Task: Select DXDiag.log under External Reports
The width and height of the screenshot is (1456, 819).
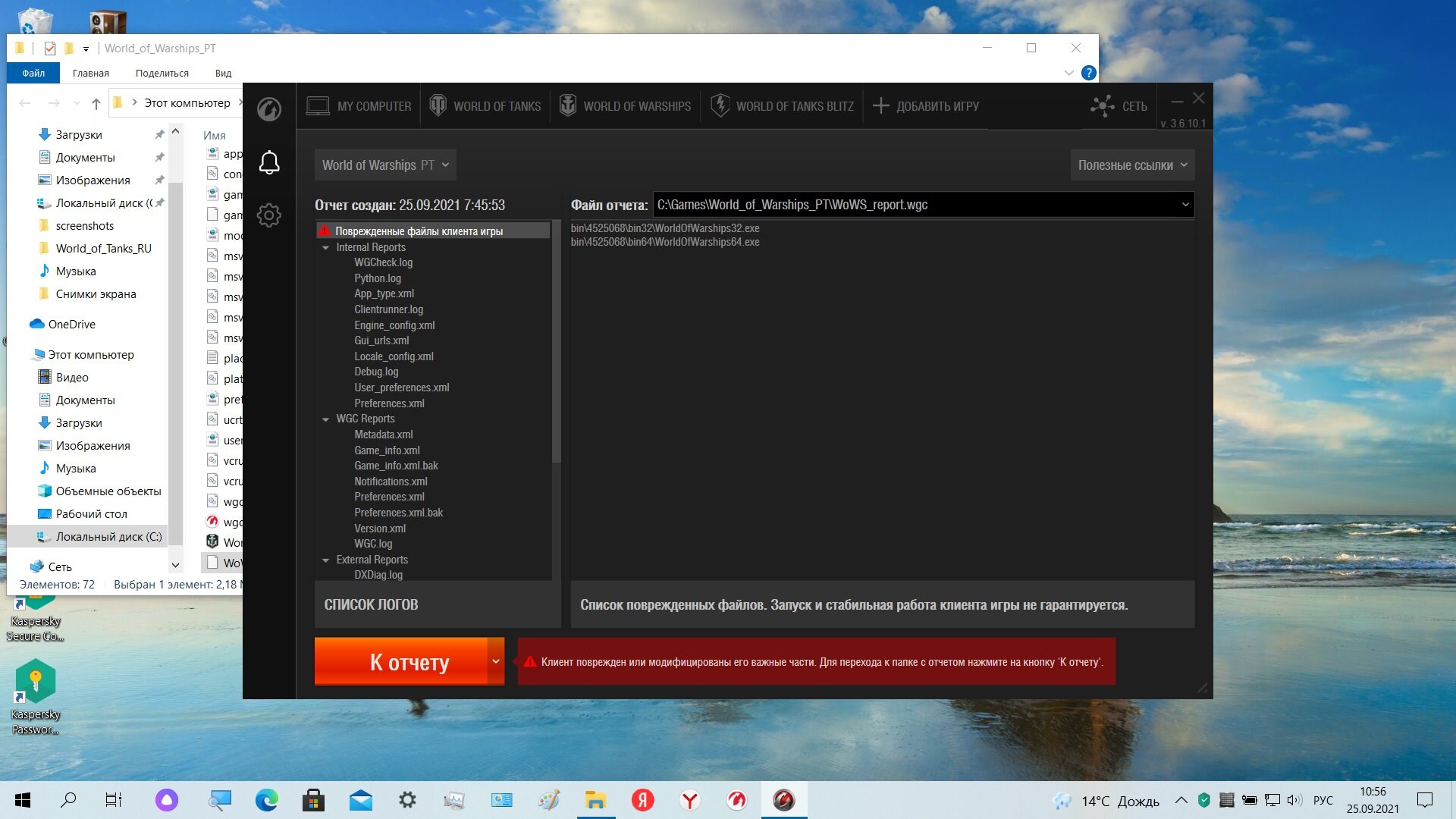Action: coord(378,575)
